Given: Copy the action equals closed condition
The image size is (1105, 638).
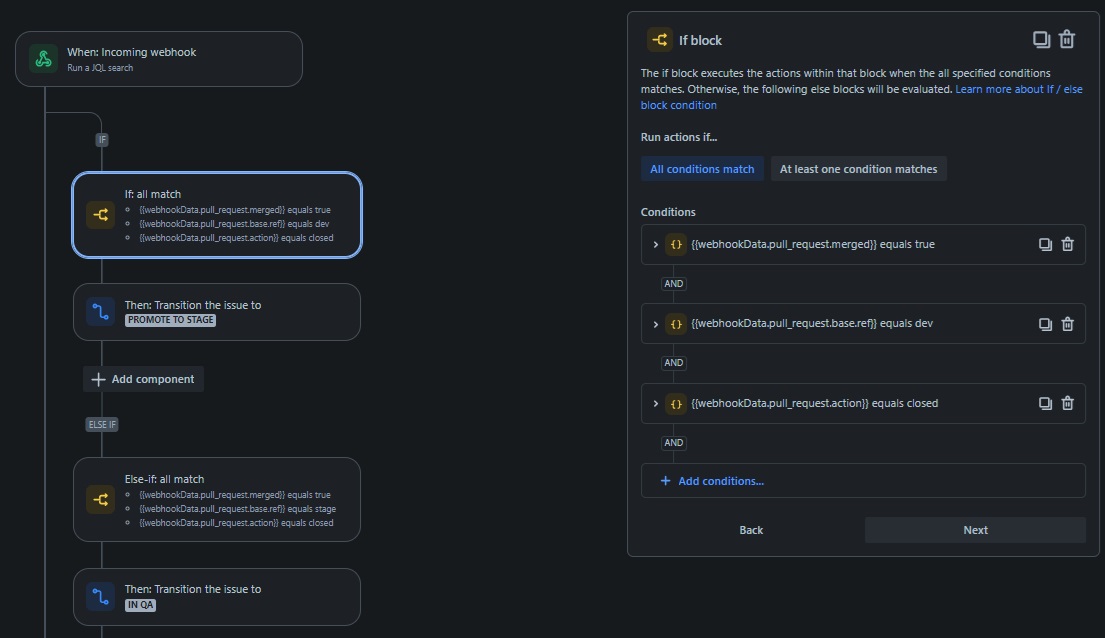Looking at the screenshot, I should tap(1045, 403).
